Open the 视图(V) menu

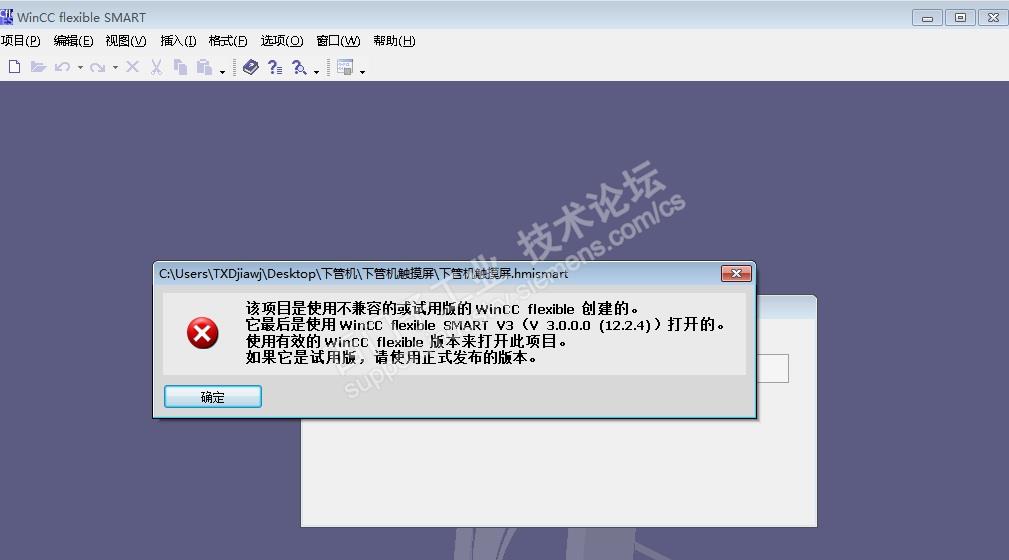point(126,41)
